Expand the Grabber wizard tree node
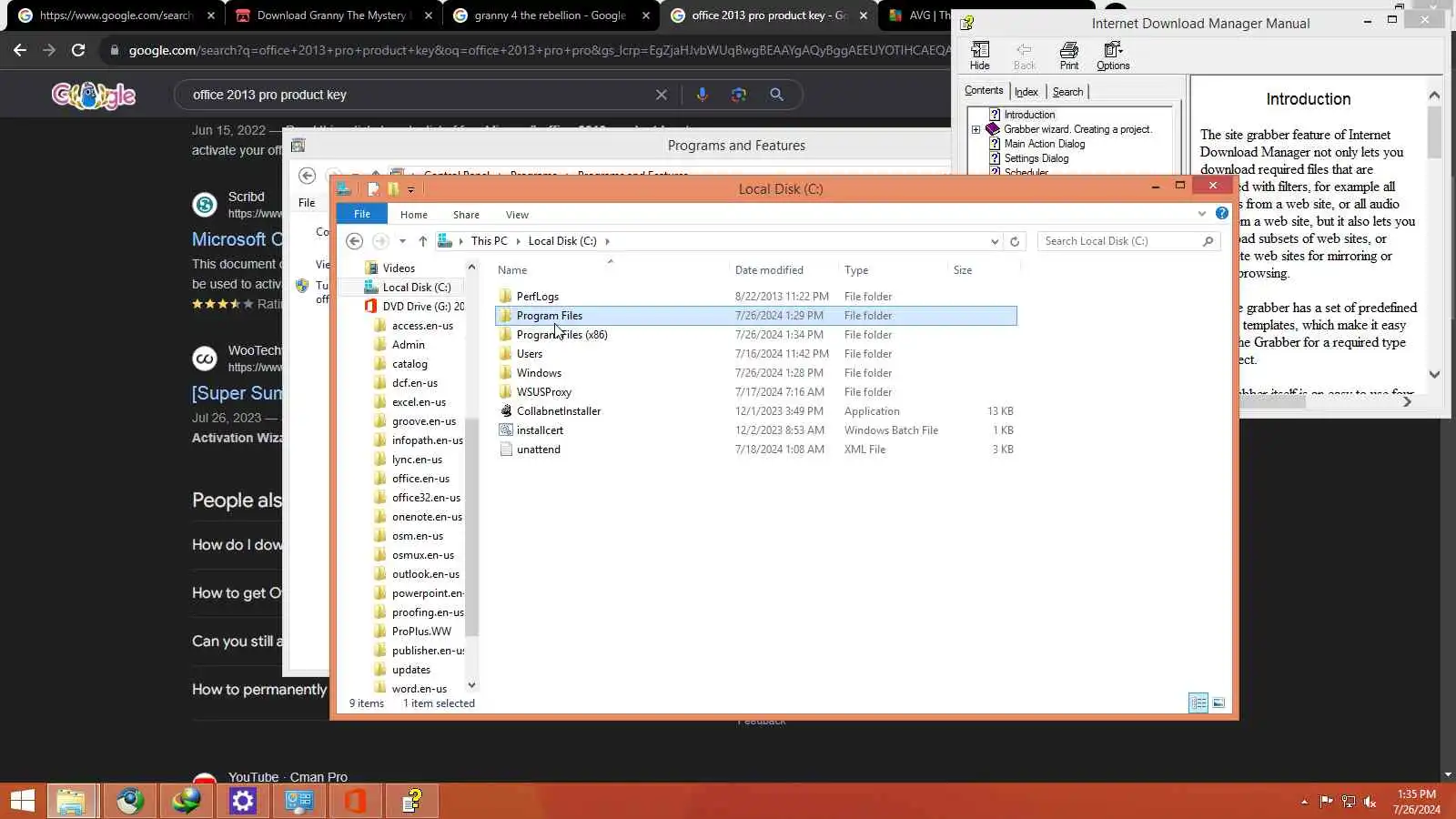 pos(976,129)
